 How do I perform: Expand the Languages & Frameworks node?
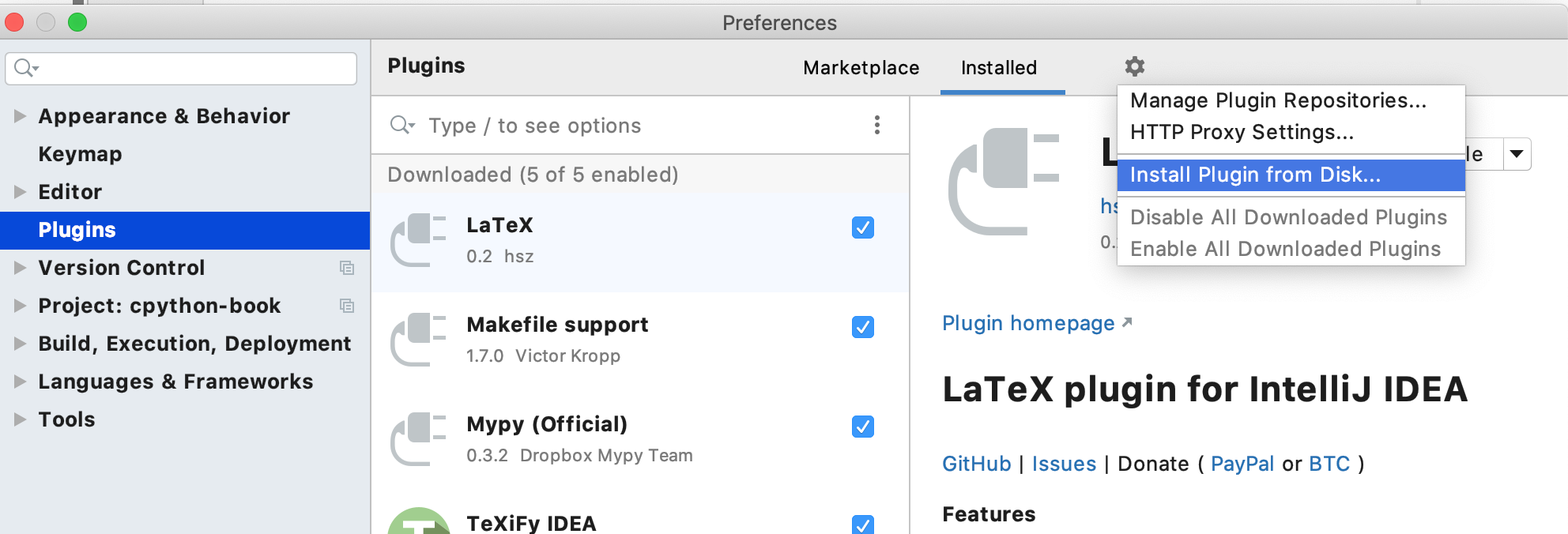(x=20, y=382)
